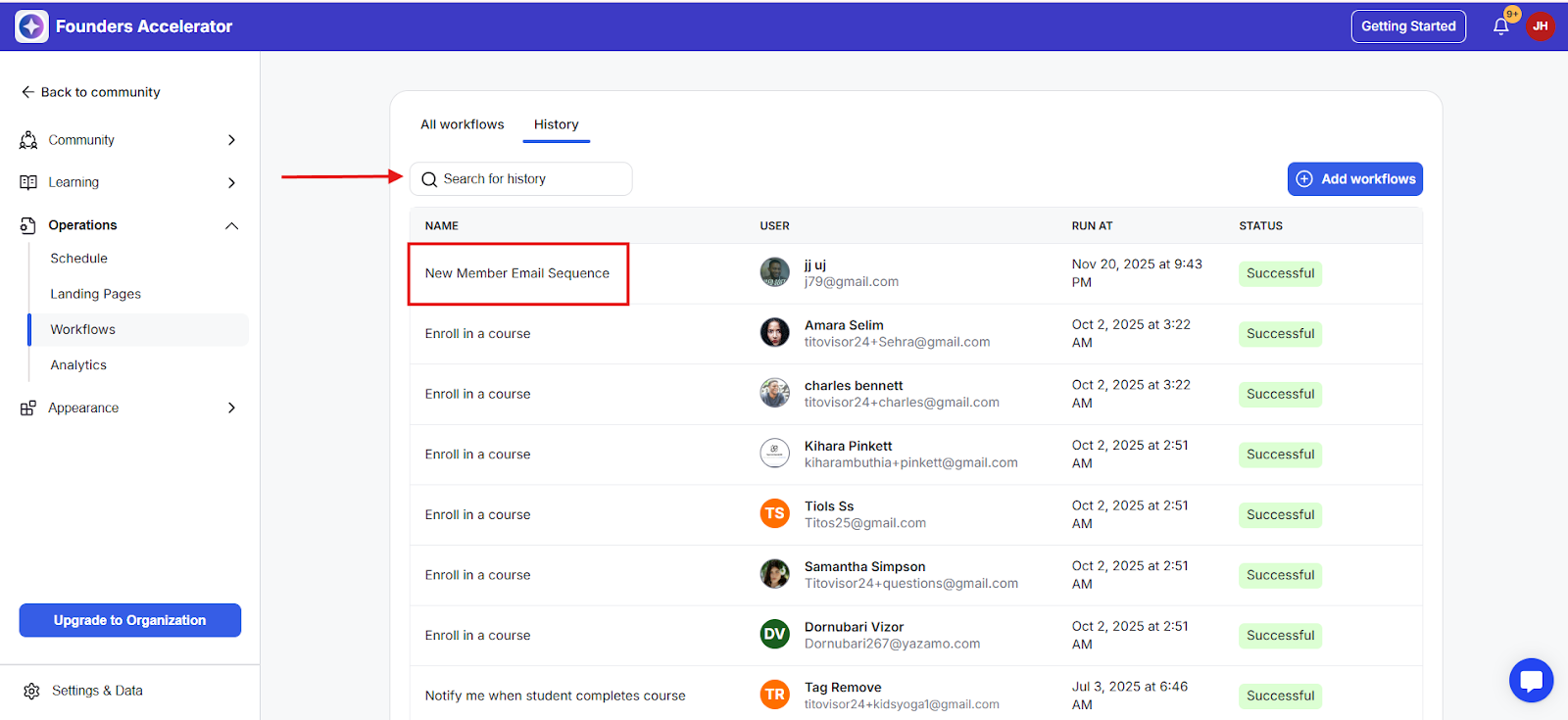Click the TR avatar for Tag Remove
1568x720 pixels.
click(x=774, y=695)
